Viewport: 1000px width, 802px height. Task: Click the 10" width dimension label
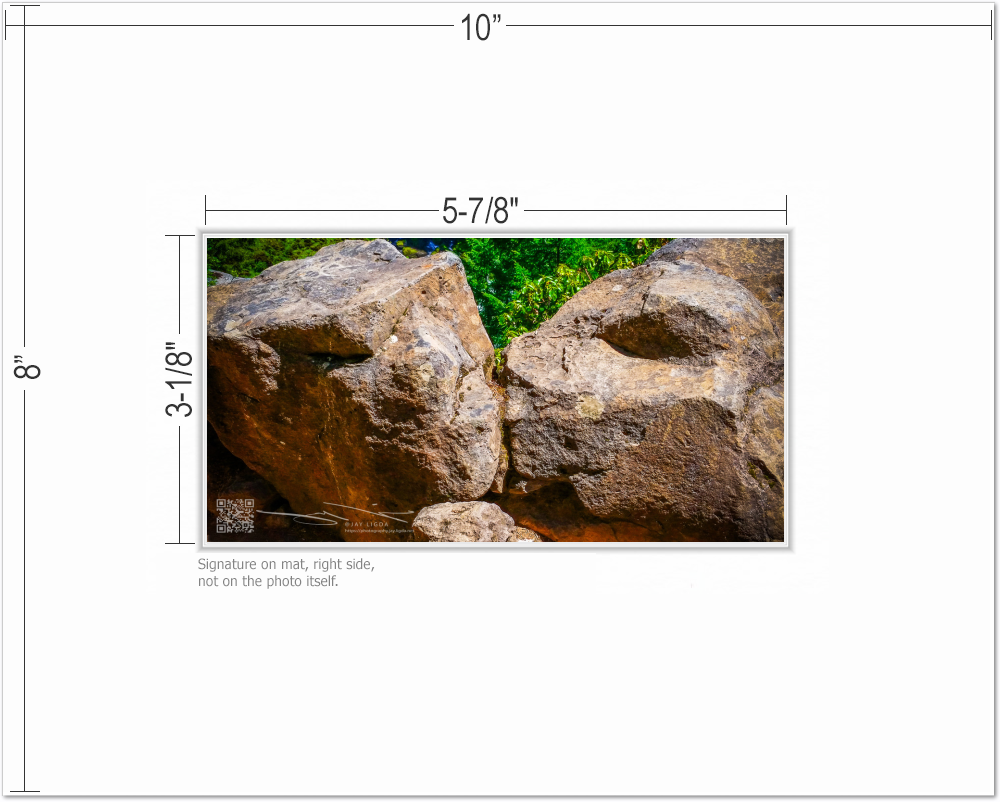pos(481,28)
